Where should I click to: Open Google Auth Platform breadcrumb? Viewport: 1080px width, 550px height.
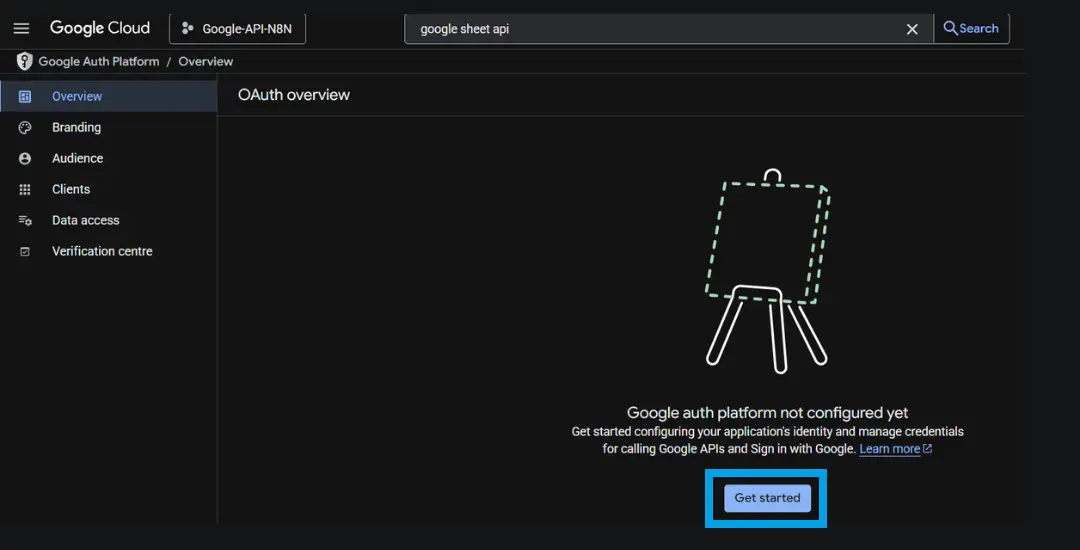coord(98,61)
